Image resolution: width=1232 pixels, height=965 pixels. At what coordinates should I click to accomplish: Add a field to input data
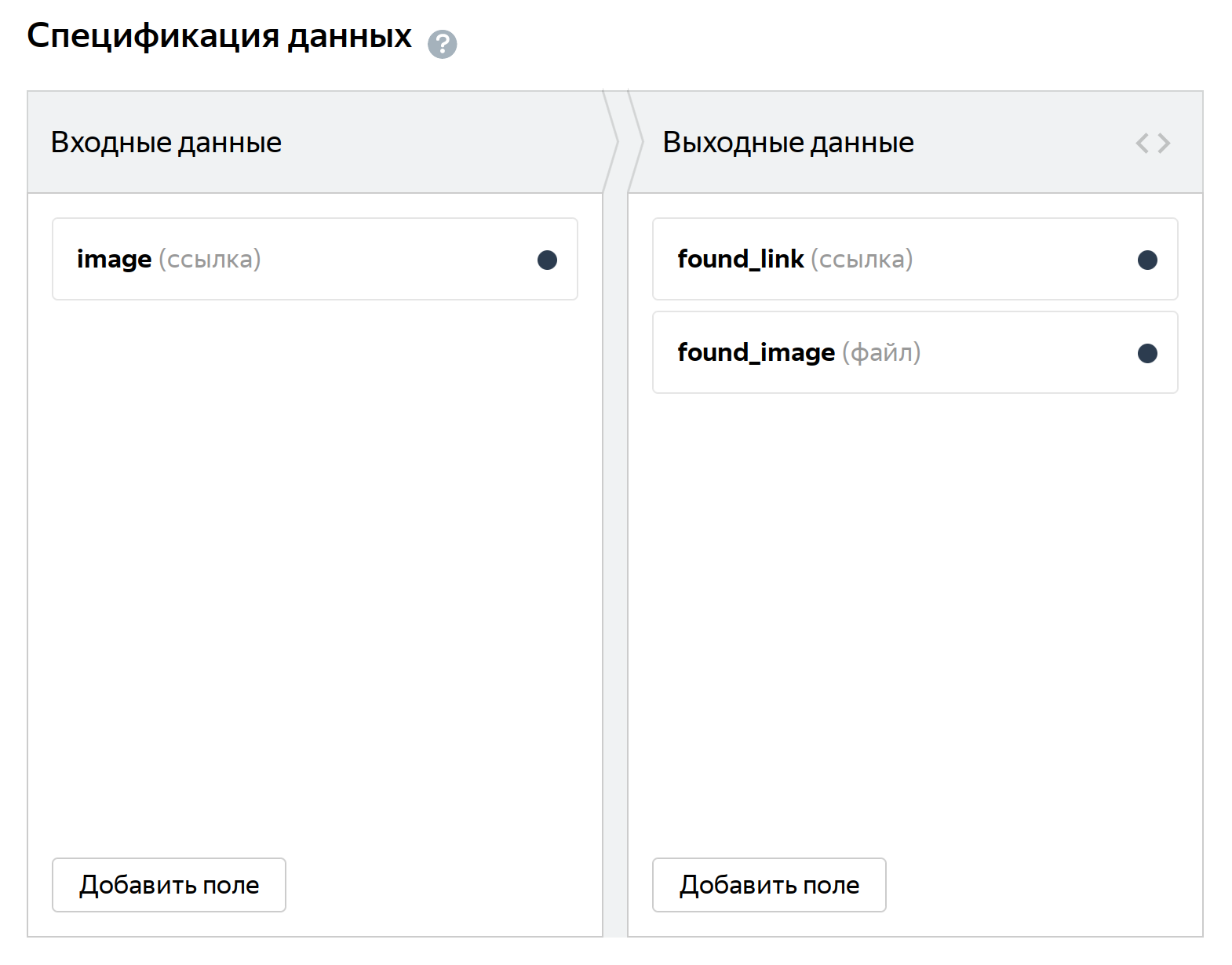tap(169, 885)
